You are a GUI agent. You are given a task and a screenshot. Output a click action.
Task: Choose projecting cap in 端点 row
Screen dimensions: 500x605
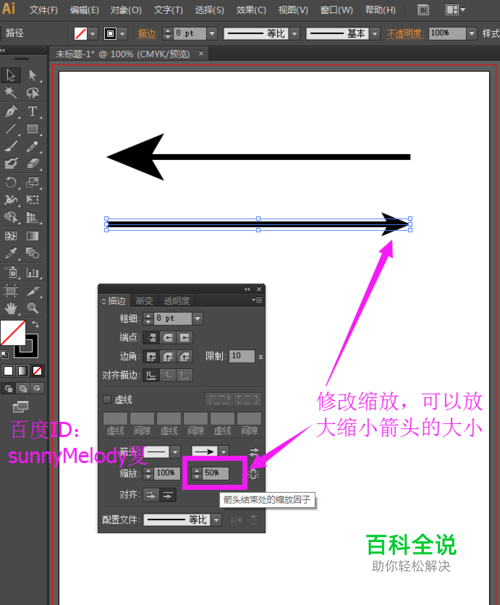click(x=184, y=338)
